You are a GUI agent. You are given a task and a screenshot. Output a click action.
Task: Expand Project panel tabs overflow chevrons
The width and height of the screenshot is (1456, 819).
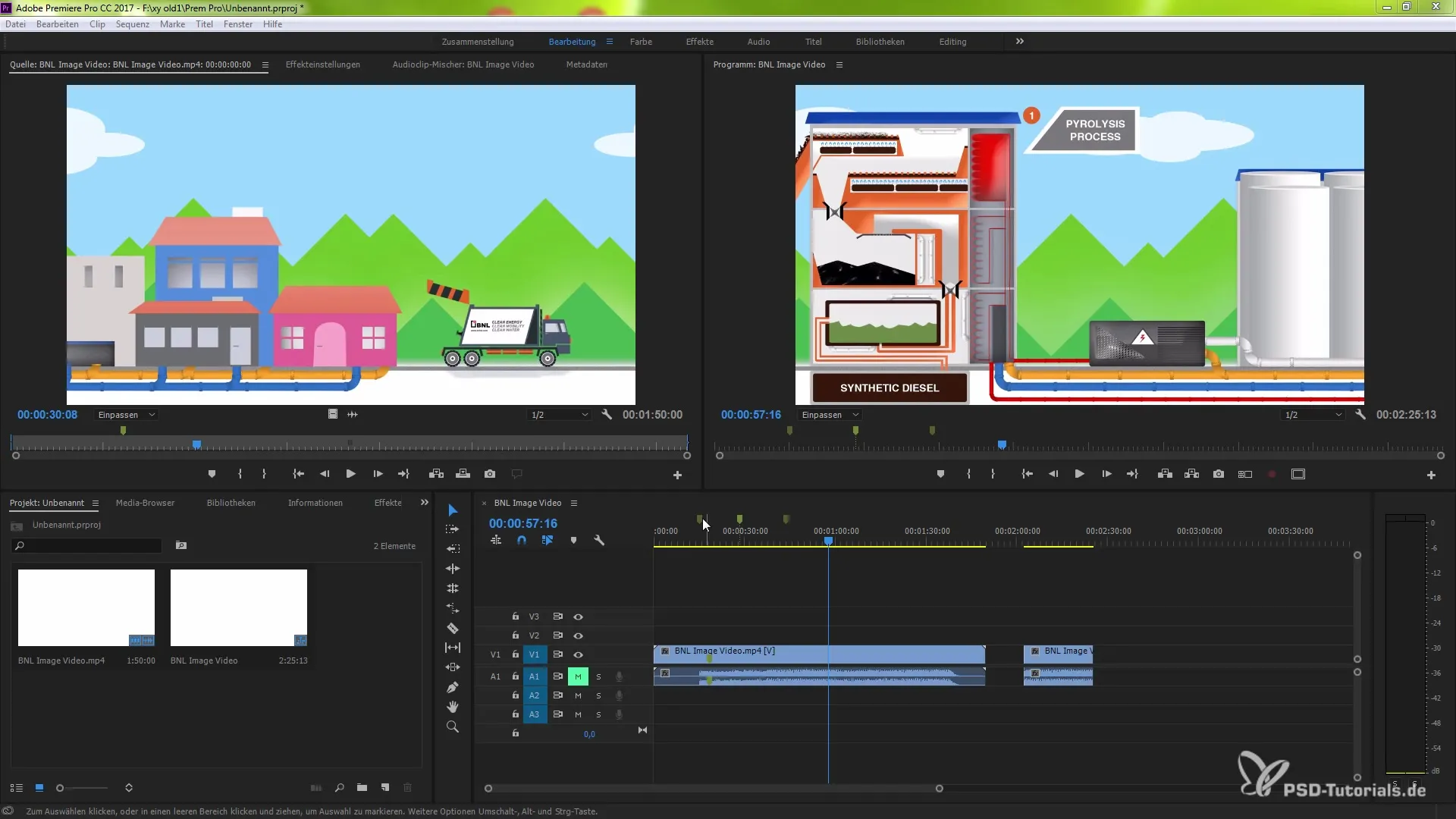pyautogui.click(x=425, y=502)
